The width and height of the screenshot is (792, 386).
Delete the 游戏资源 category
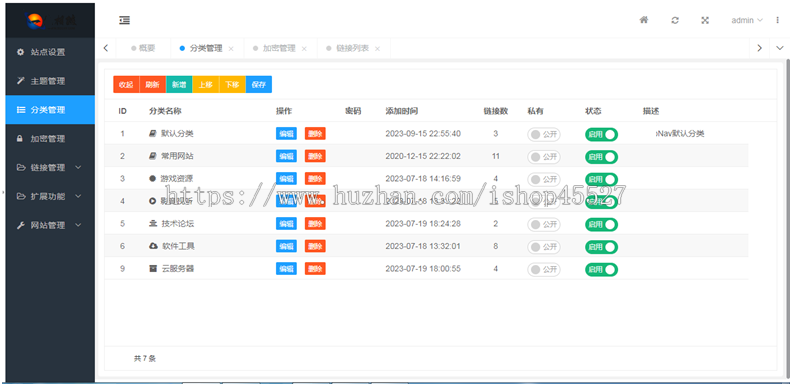tap(315, 178)
